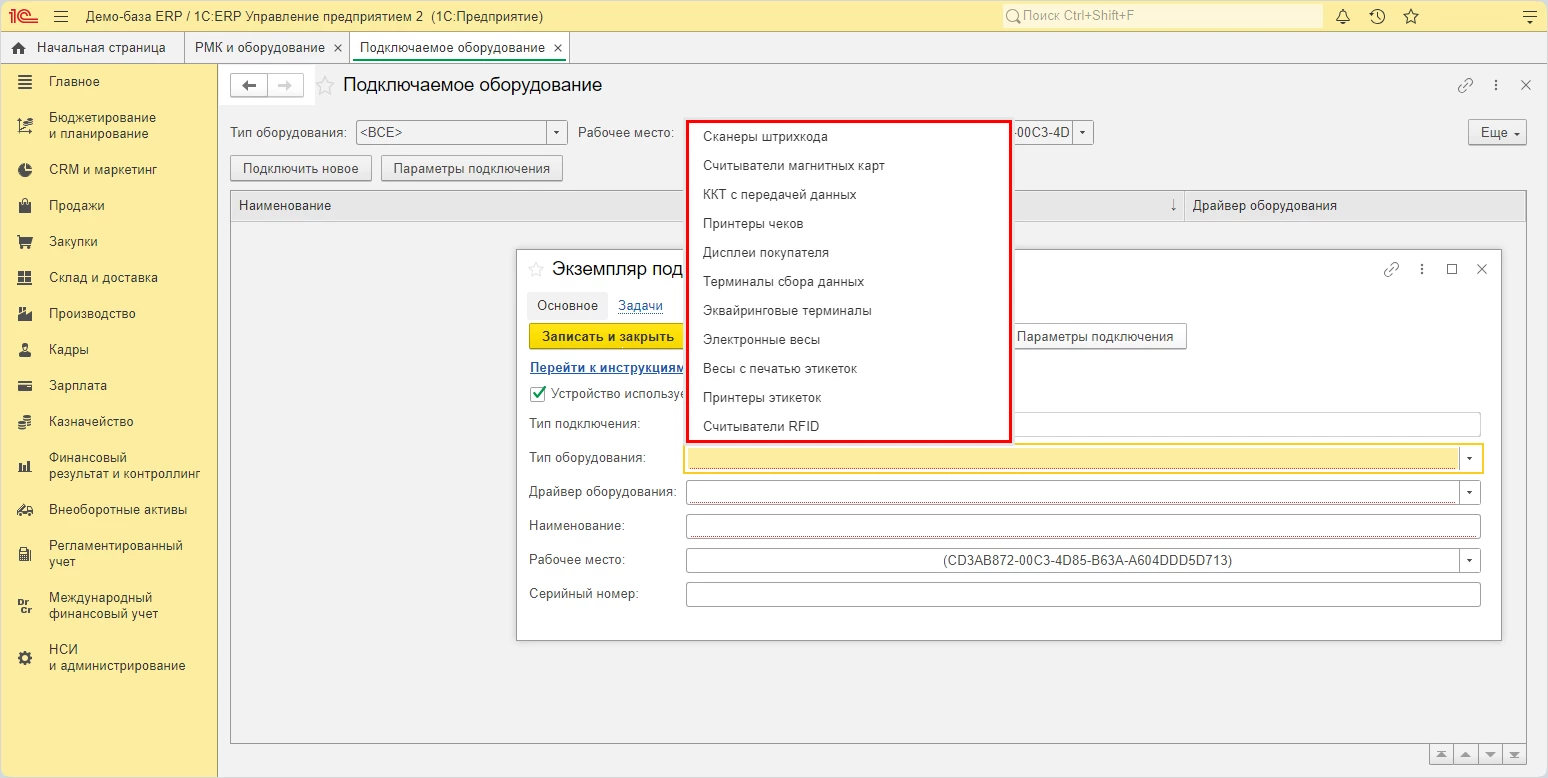This screenshot has width=1548, height=778.
Task: Click the back navigation arrow
Action: point(250,86)
